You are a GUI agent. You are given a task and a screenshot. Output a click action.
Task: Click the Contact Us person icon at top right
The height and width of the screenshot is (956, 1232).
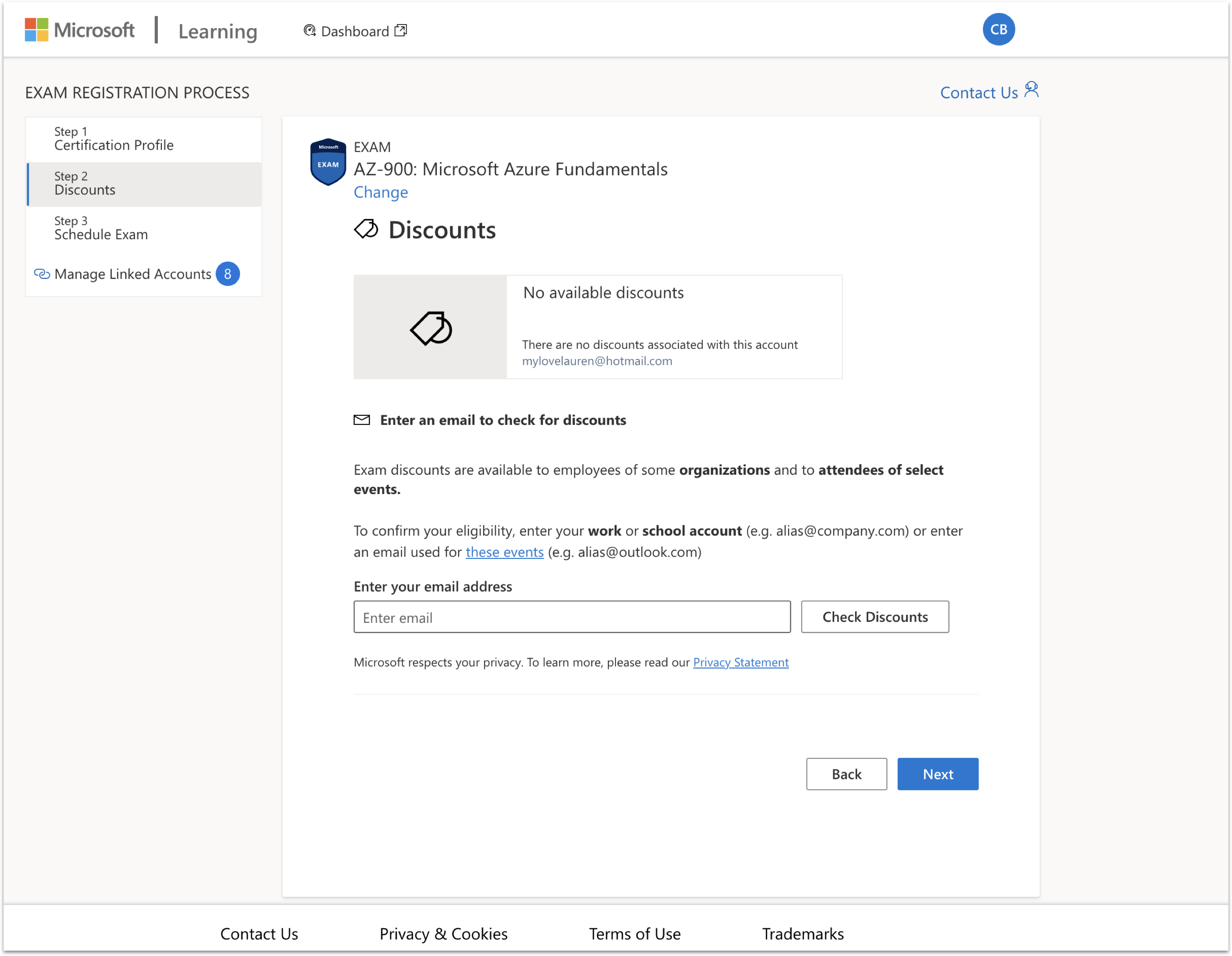pos(1031,90)
